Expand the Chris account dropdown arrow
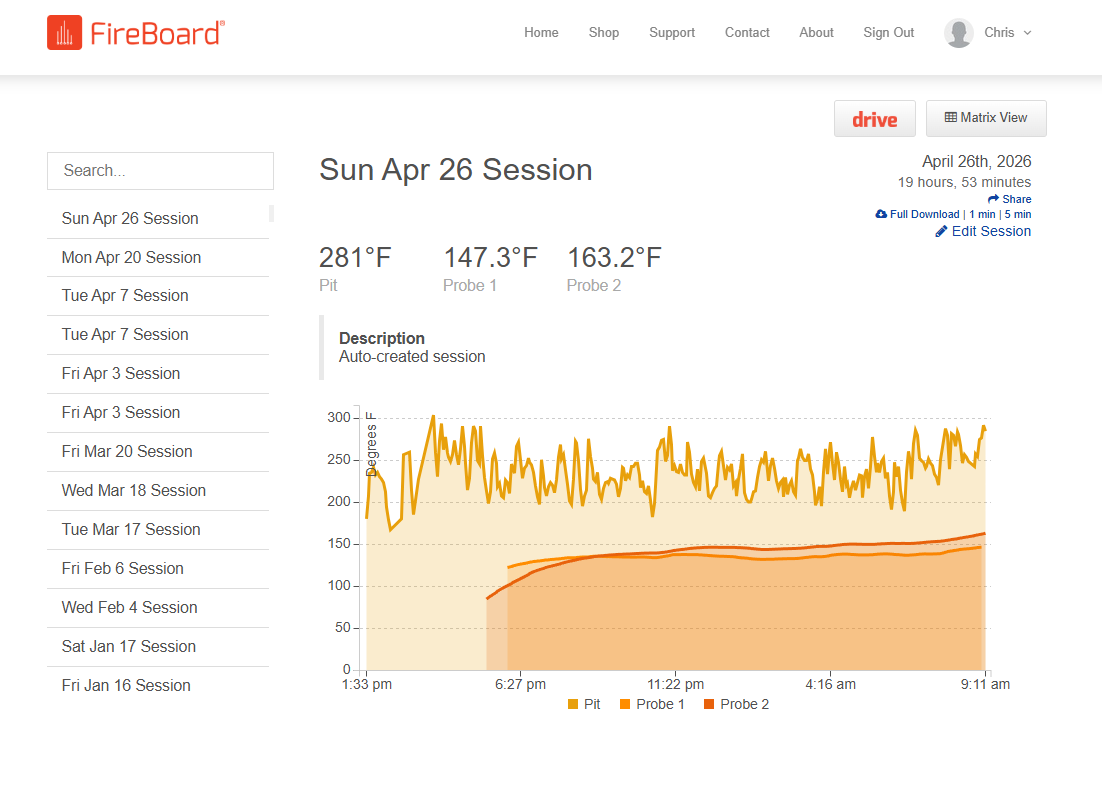 1027,33
